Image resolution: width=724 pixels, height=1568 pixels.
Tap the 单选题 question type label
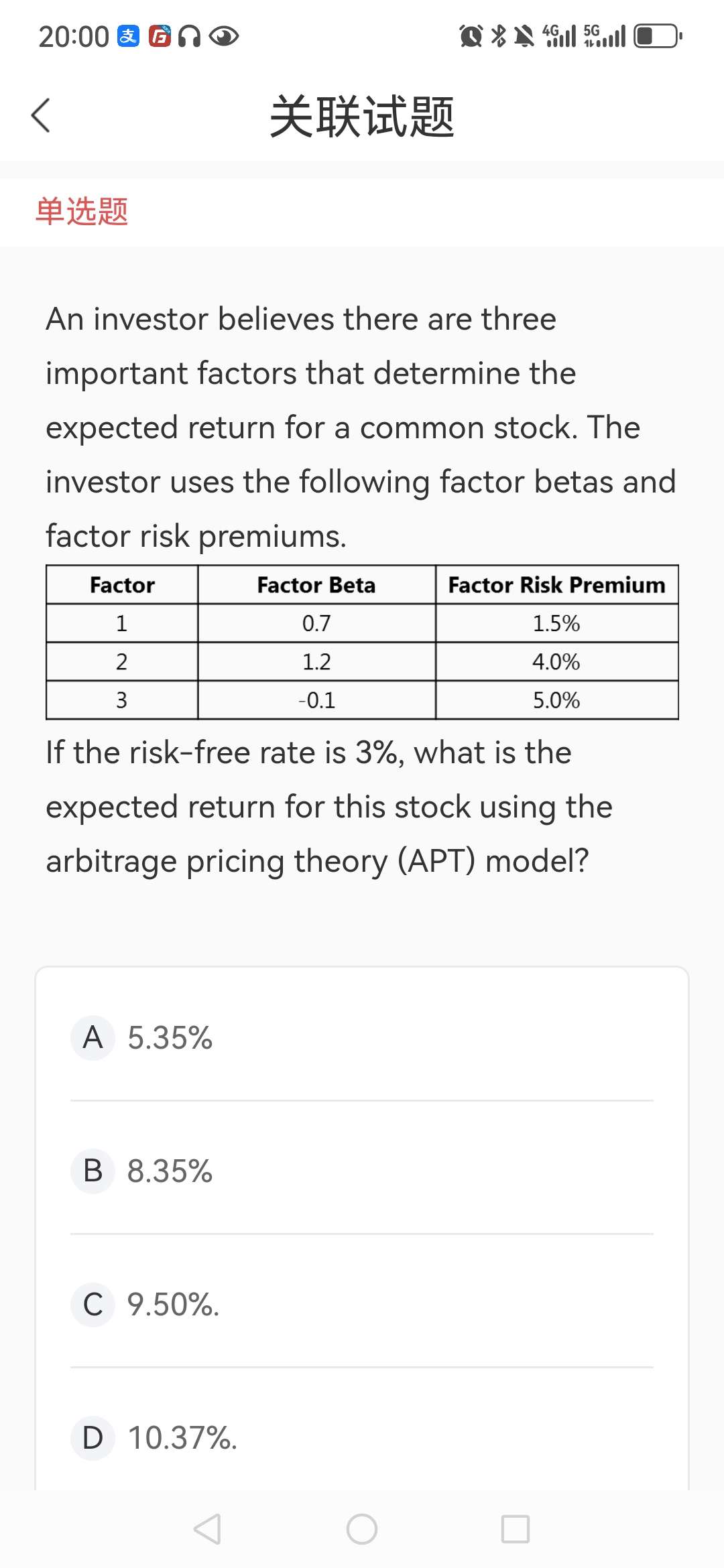tap(82, 212)
